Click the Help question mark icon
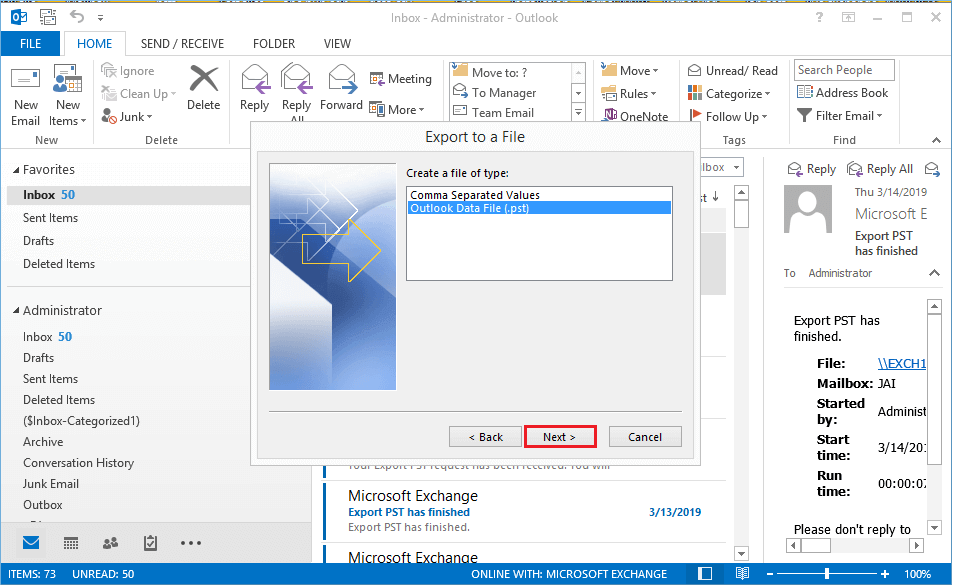Image resolution: width=955 pixels, height=587 pixels. coord(819,18)
